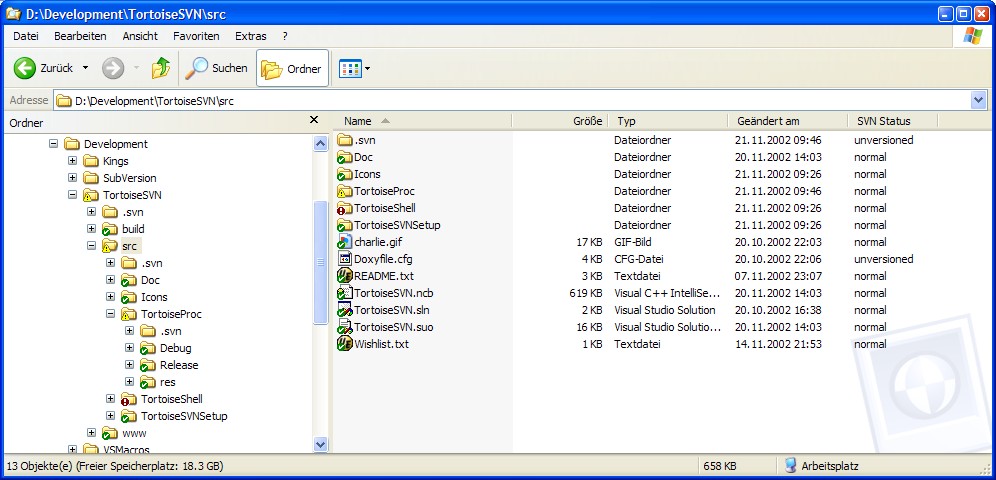Collapse the TortoiseProc tree node

click(x=111, y=314)
